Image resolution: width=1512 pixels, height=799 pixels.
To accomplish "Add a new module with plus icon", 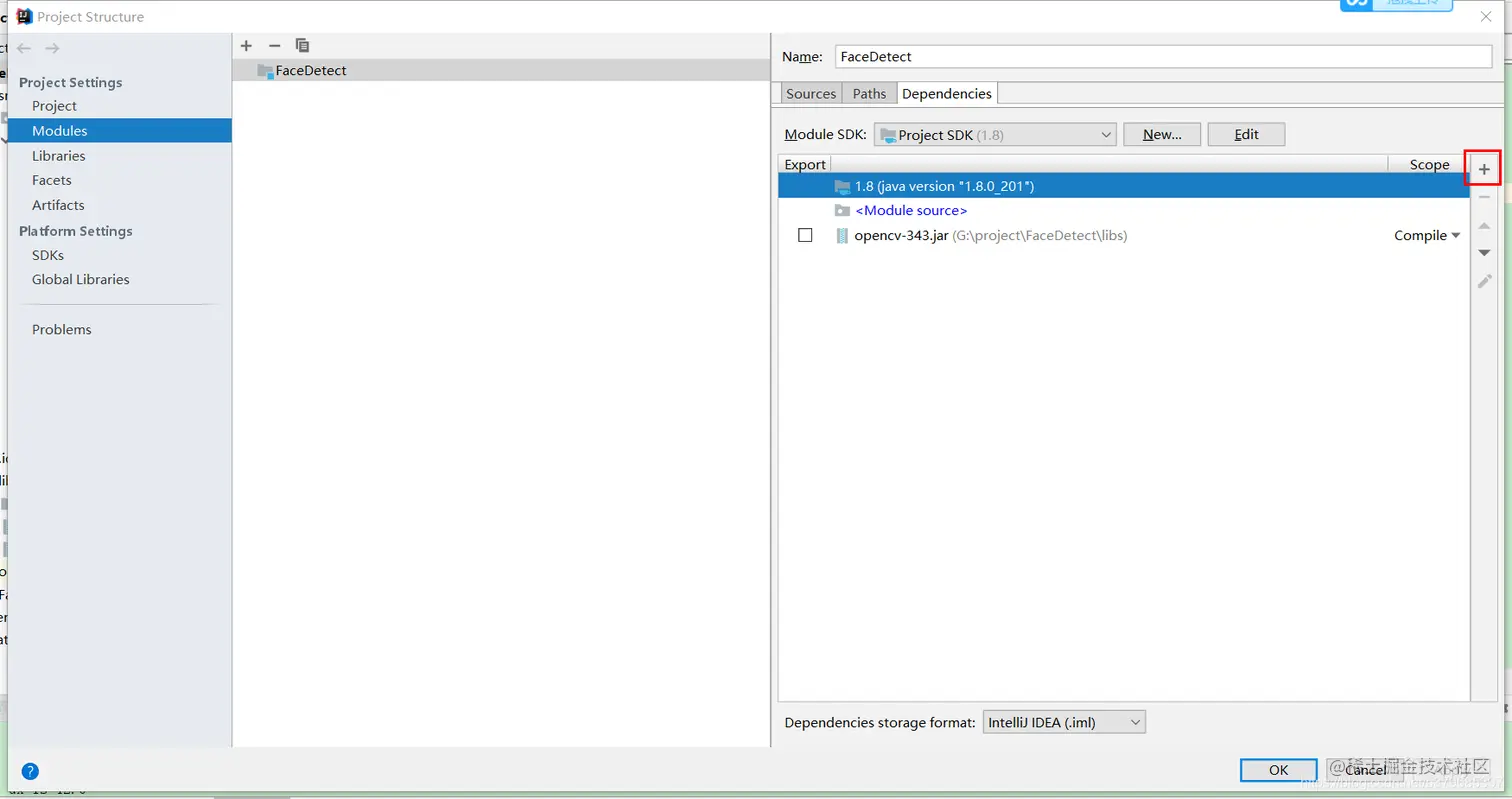I will click(247, 46).
